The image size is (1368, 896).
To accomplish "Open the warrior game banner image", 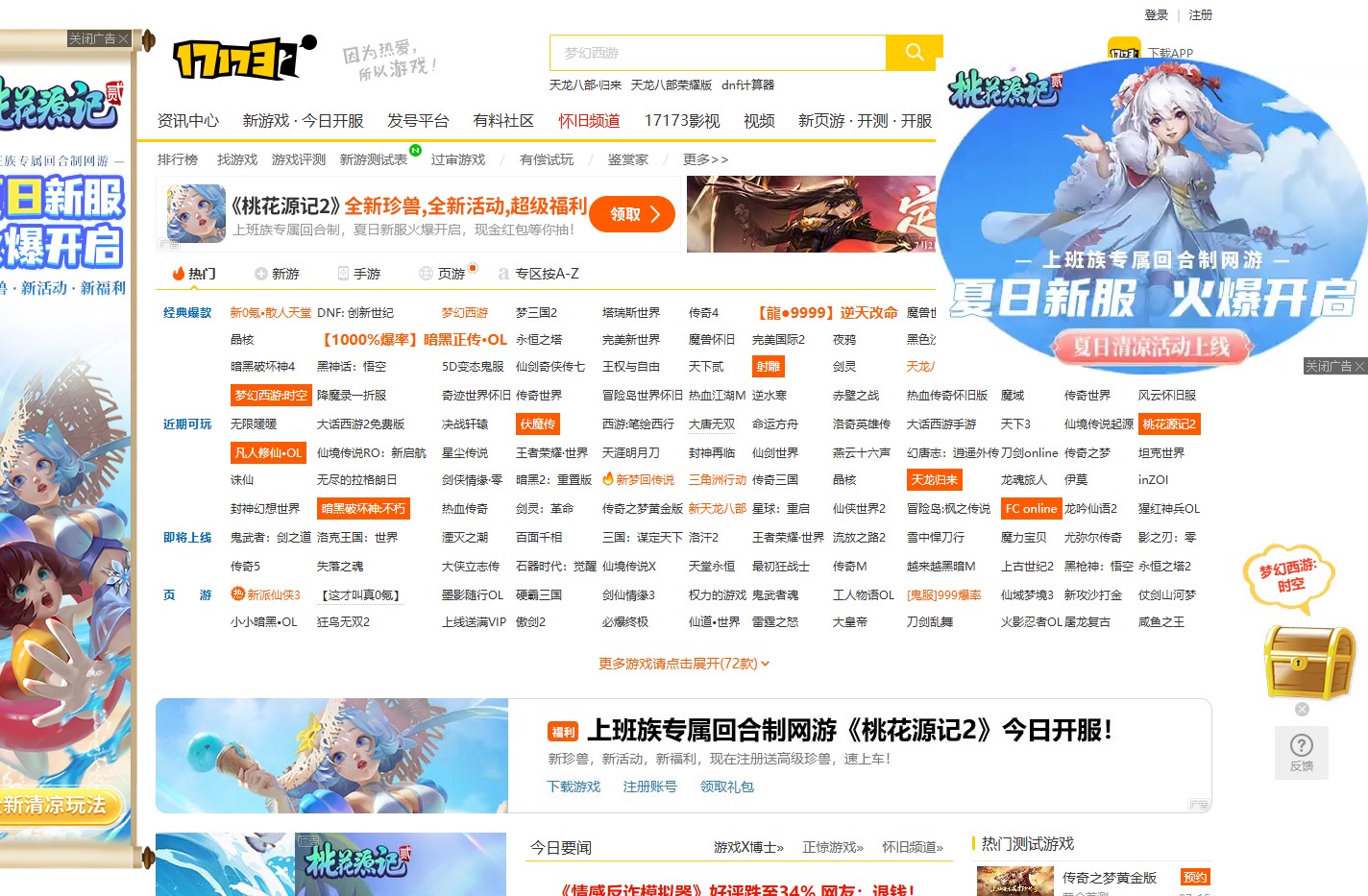I will point(811,214).
